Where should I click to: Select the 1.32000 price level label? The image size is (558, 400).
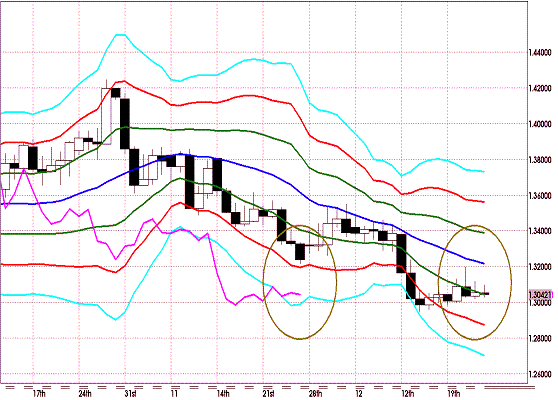coord(540,267)
